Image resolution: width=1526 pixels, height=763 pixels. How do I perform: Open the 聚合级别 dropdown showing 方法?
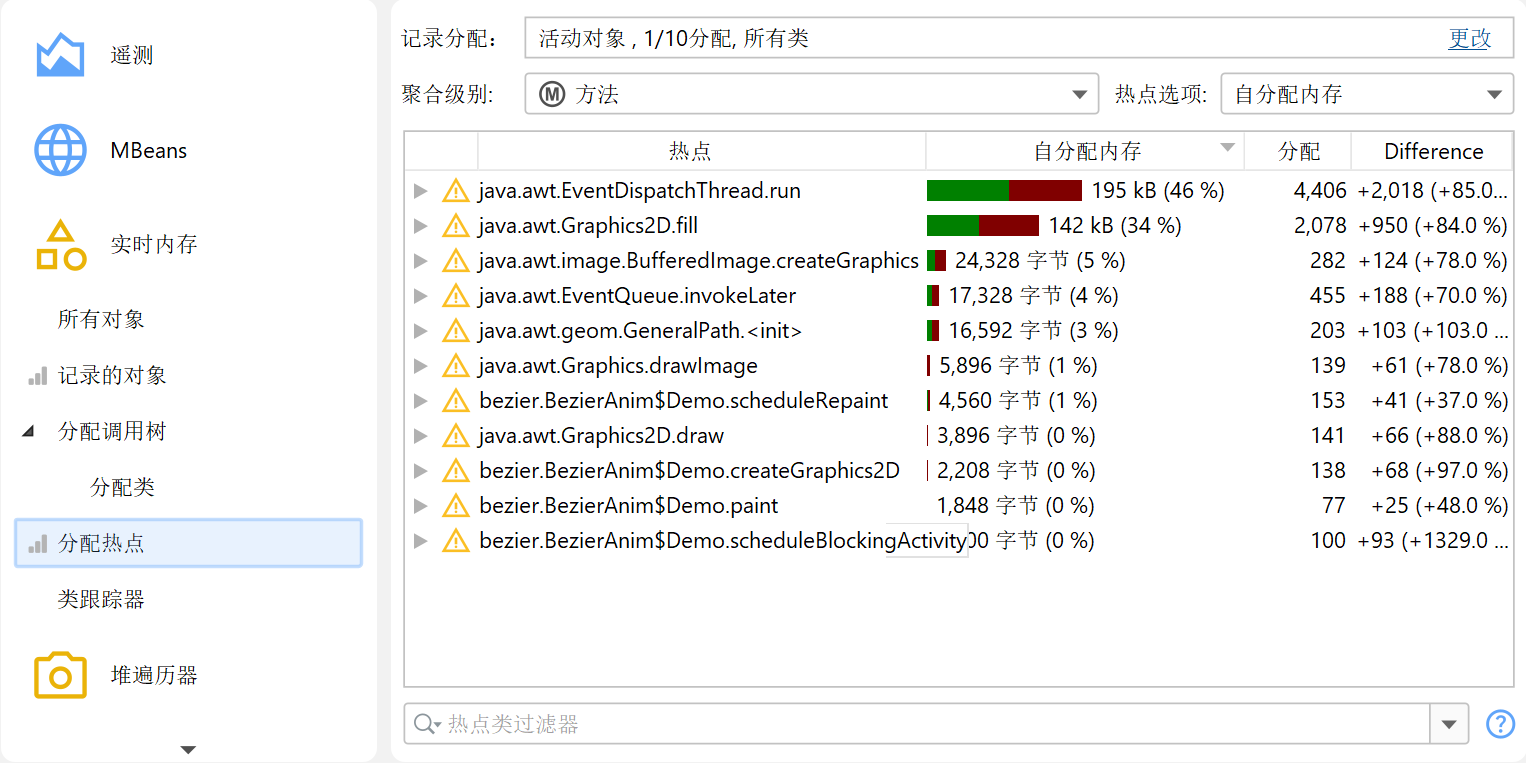(x=811, y=95)
